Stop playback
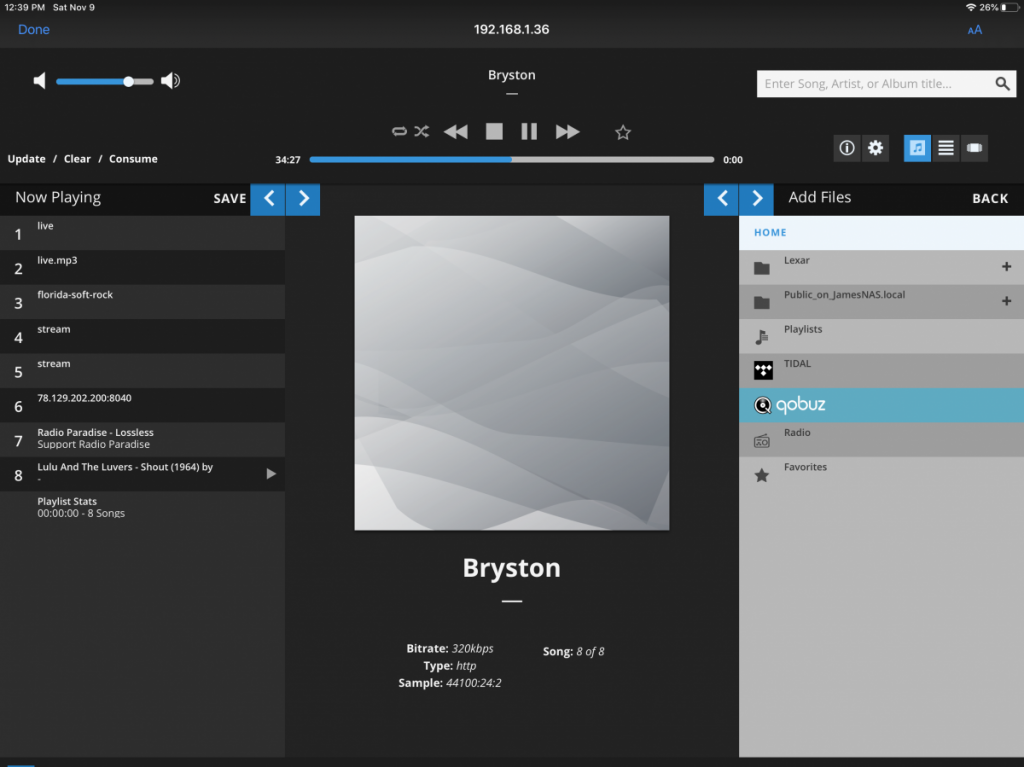 click(494, 132)
